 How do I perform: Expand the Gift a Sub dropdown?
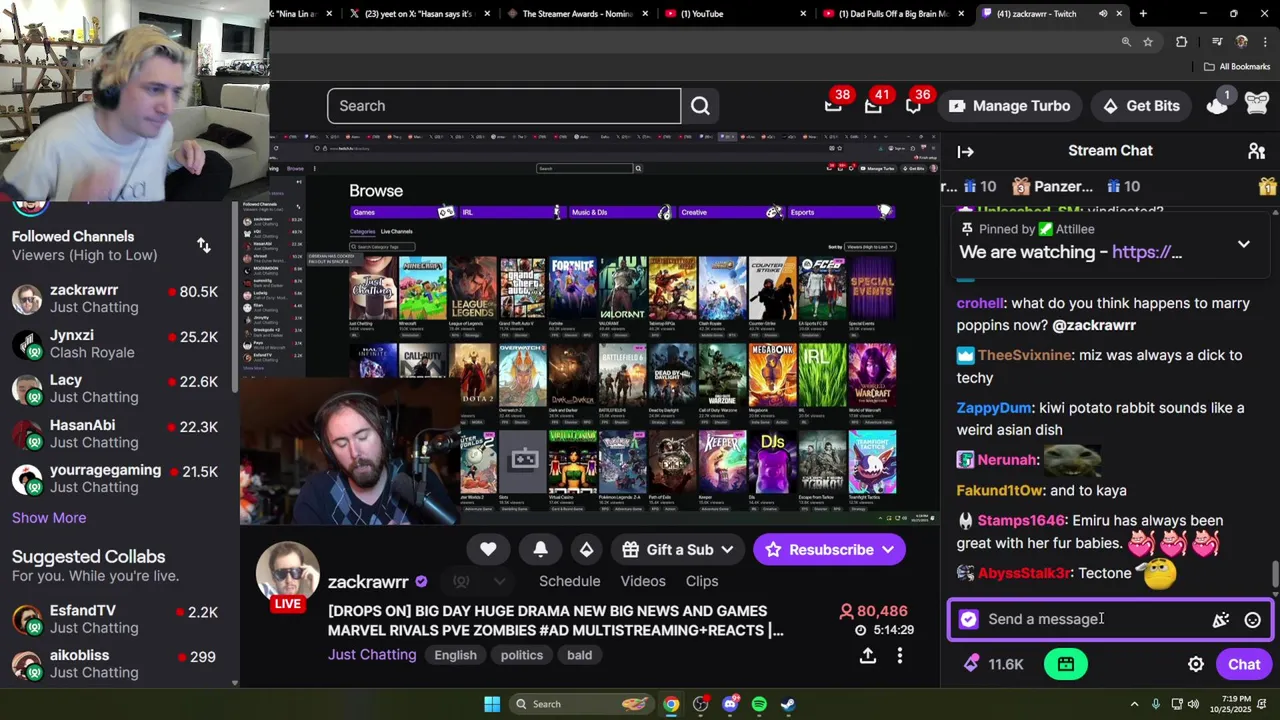[x=727, y=550]
